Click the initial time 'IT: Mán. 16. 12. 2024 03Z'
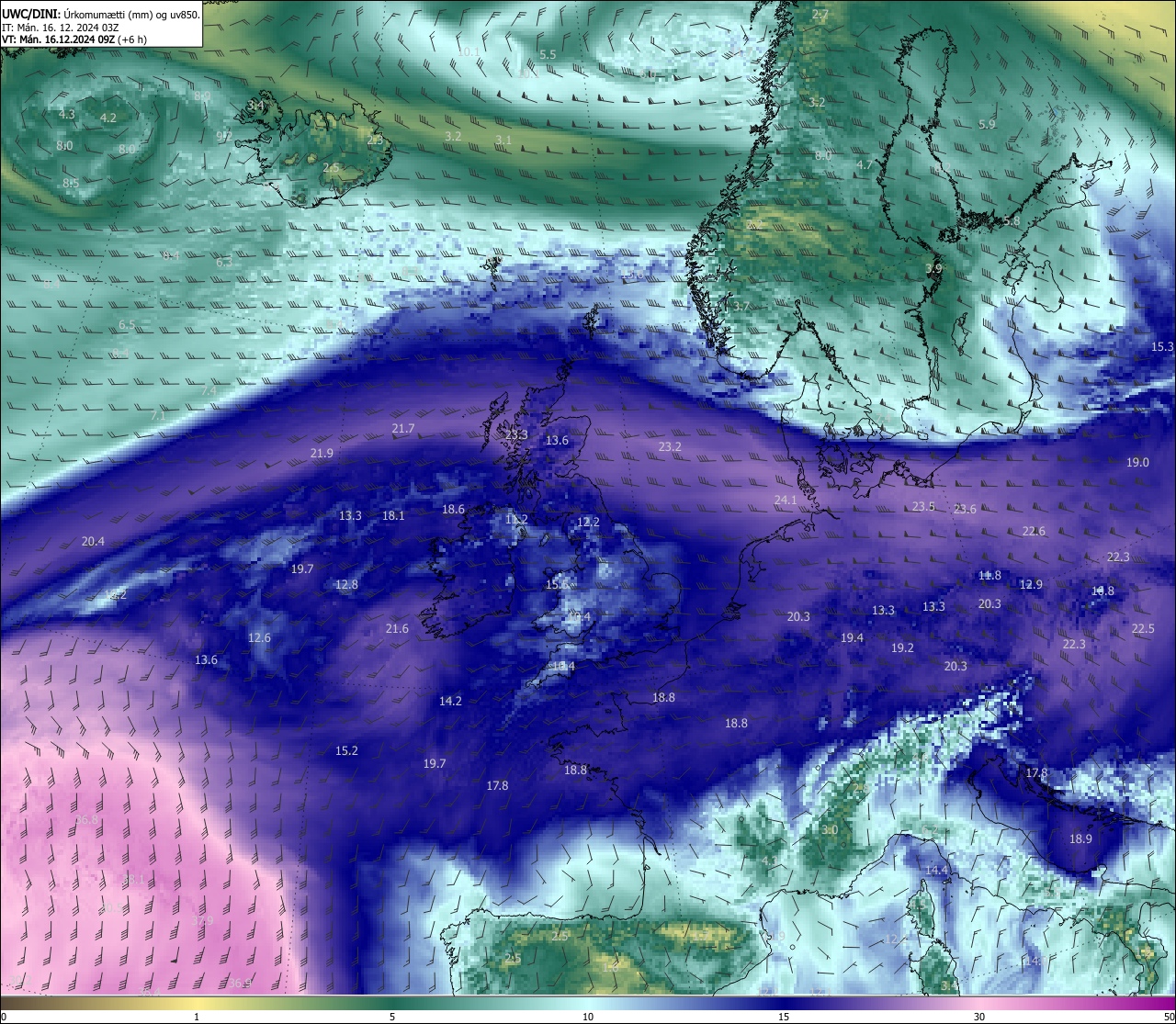1176x1024 pixels. 61,28
